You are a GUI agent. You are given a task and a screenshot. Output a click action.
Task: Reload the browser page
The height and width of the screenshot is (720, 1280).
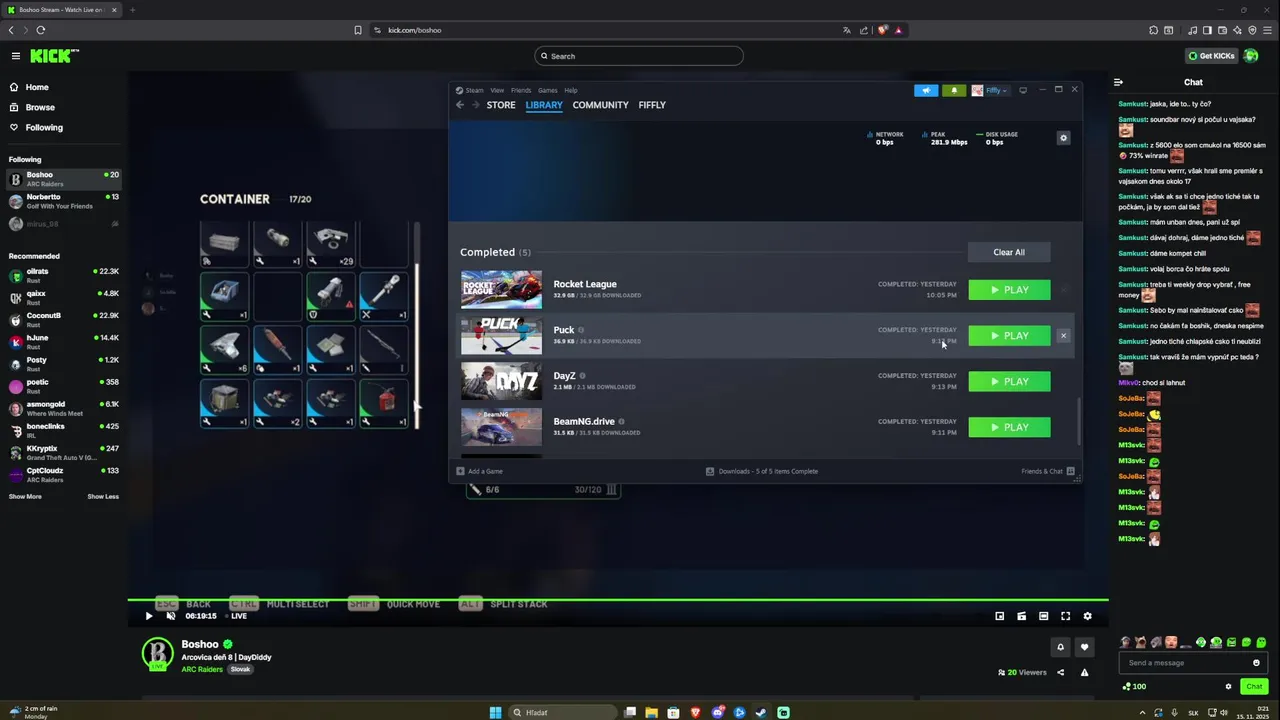(x=41, y=30)
